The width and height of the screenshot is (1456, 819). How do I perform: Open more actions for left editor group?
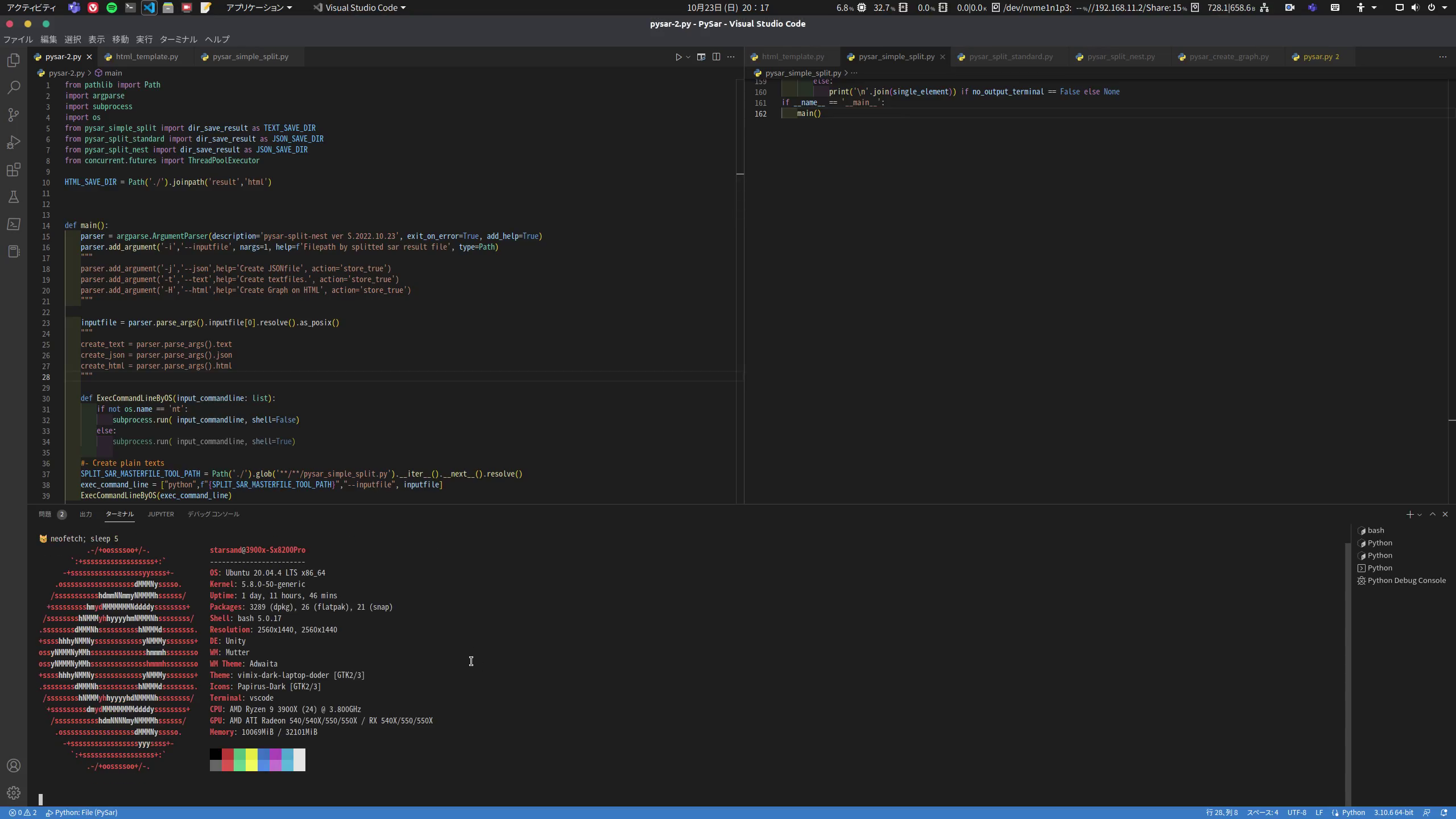click(731, 57)
